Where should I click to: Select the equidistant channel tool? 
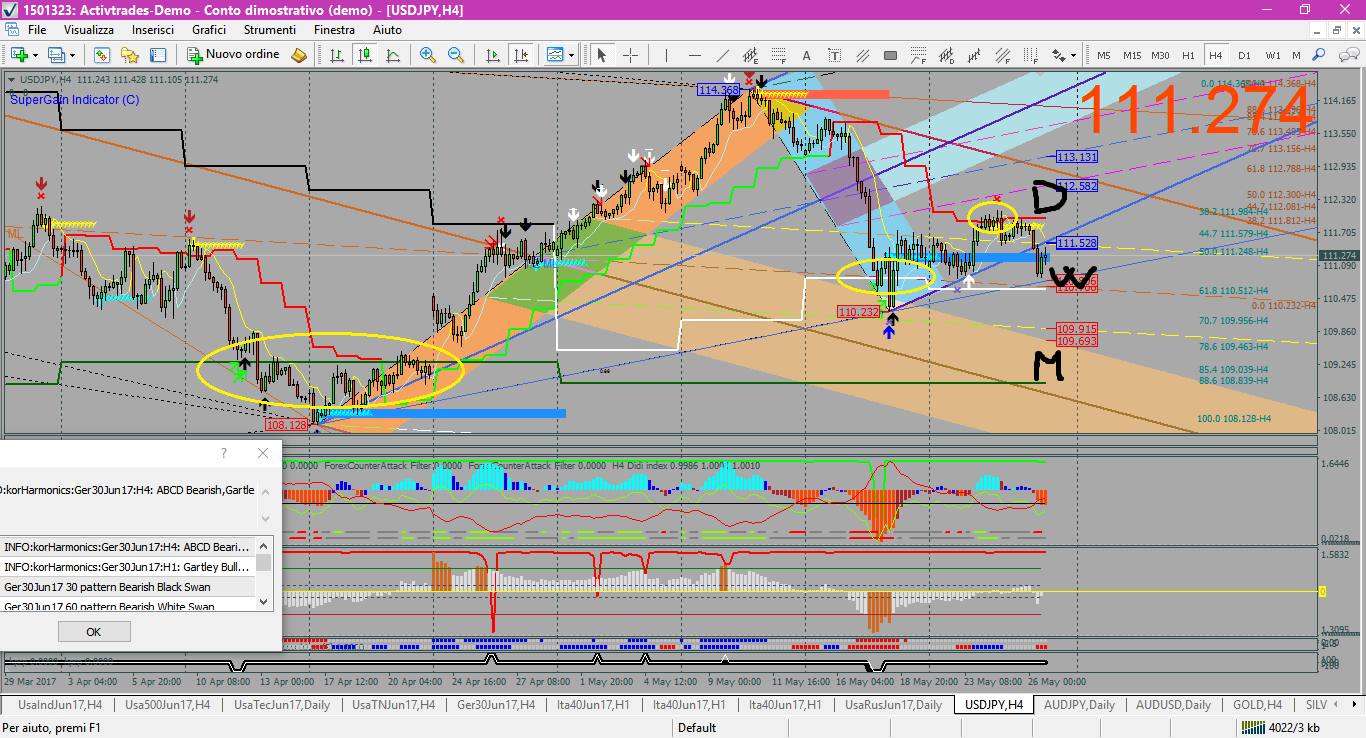(750, 55)
